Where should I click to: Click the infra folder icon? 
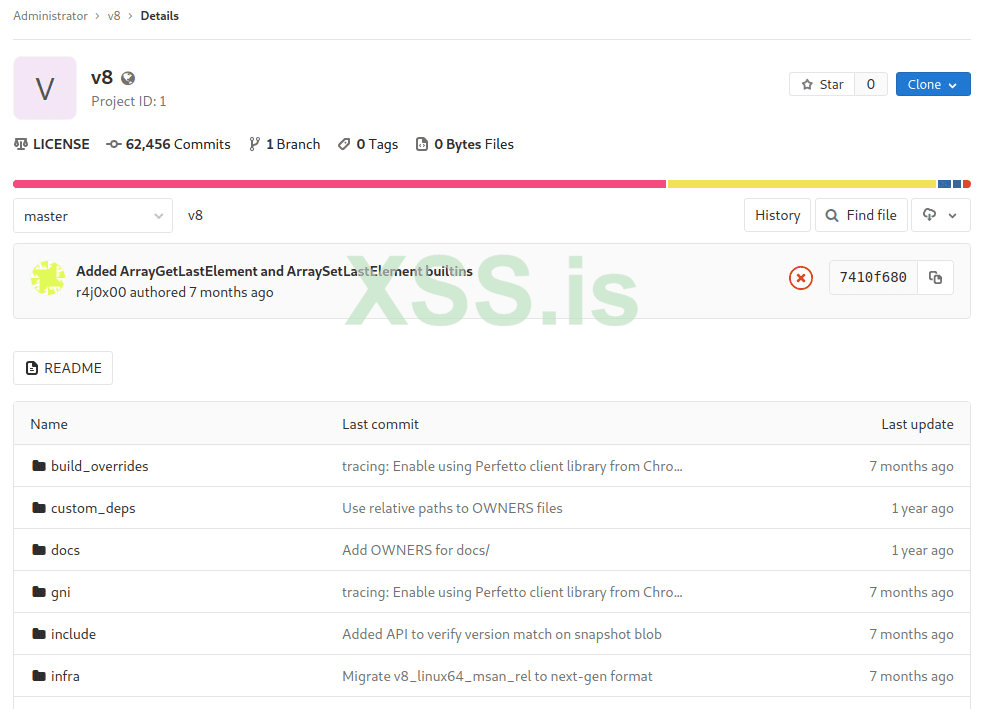pyautogui.click(x=39, y=675)
